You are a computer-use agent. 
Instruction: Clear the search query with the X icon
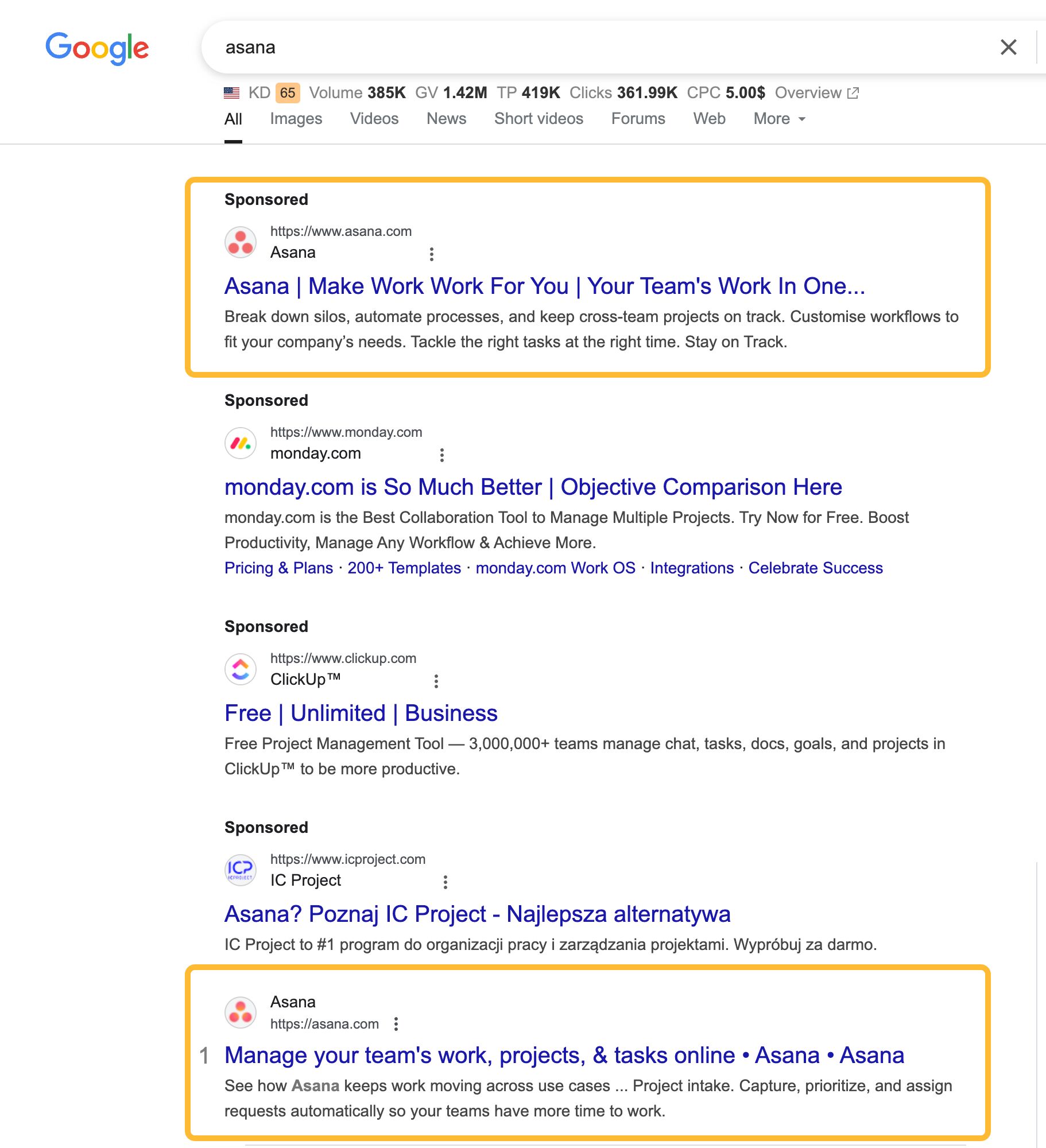(x=1008, y=47)
